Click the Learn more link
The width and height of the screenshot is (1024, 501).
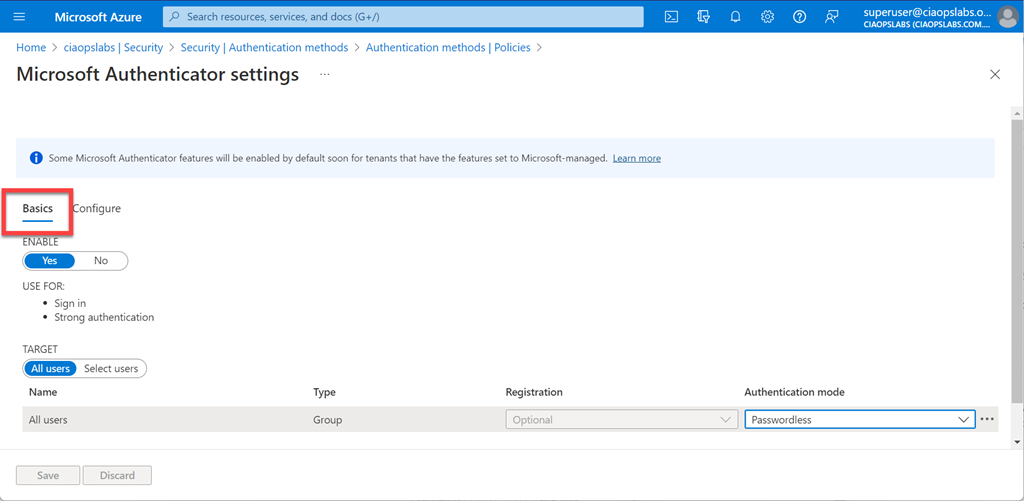(636, 158)
